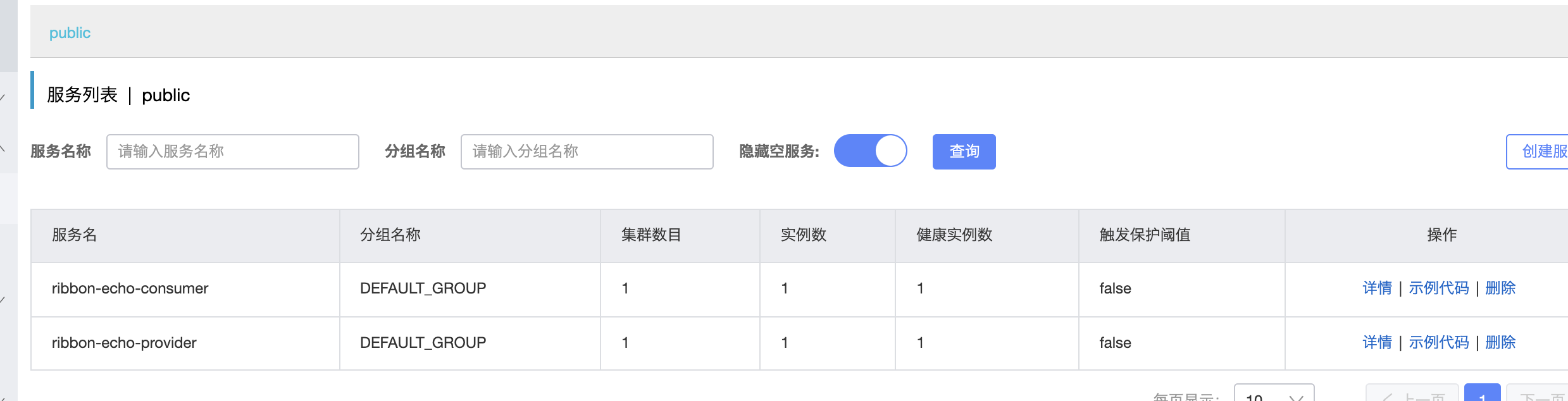Toggle the hide empty services switch
Viewport: 1568px width, 401px height.
(x=870, y=151)
